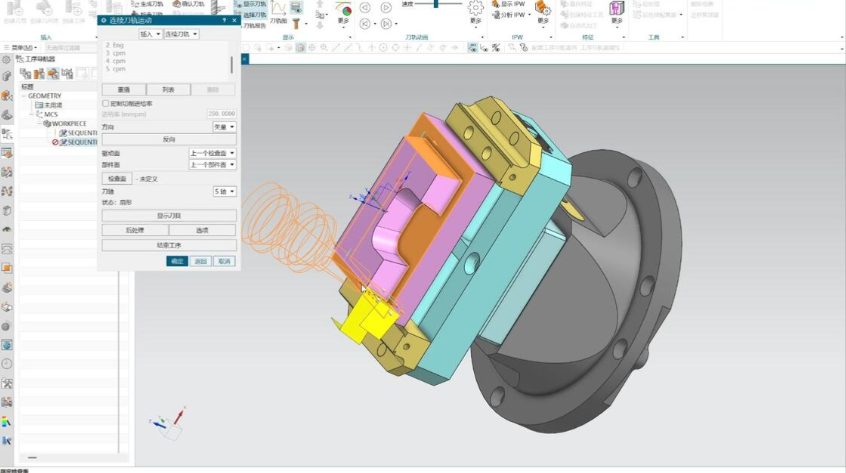
Task: Open the Assembly Navigator icon in resource bar
Action: pos(6,77)
